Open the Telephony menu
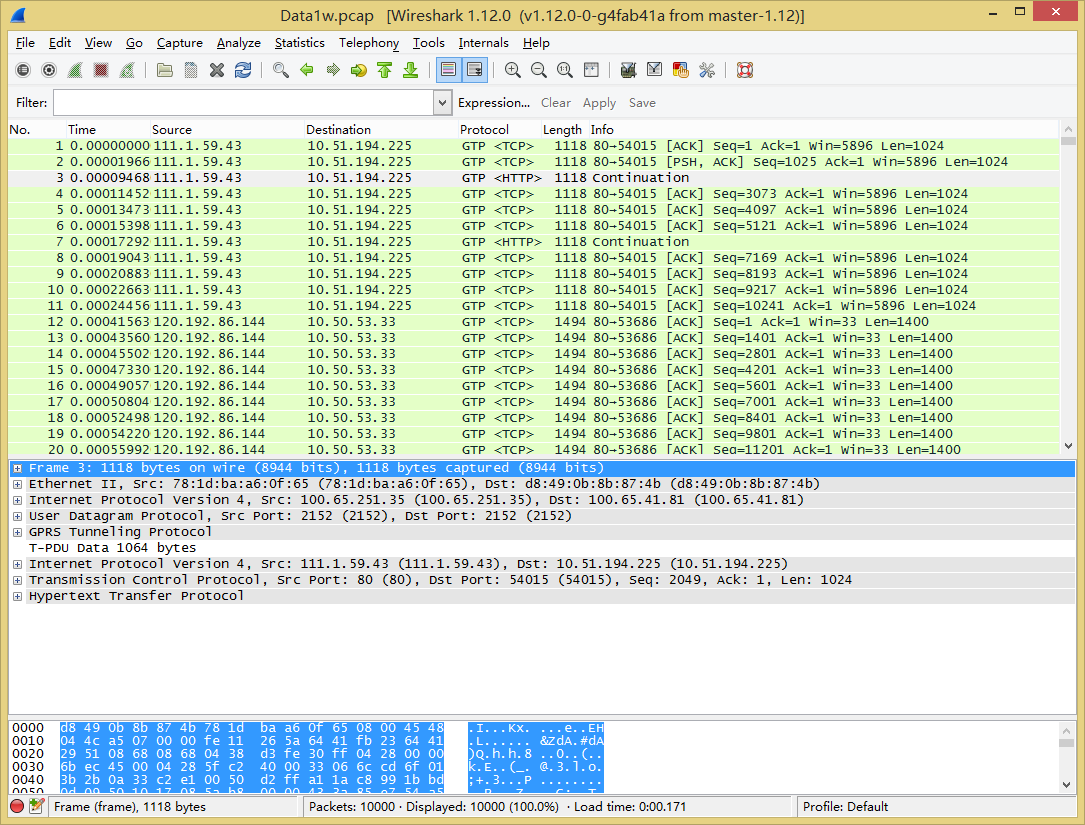Screen dimensions: 1085x825 [x=369, y=43]
